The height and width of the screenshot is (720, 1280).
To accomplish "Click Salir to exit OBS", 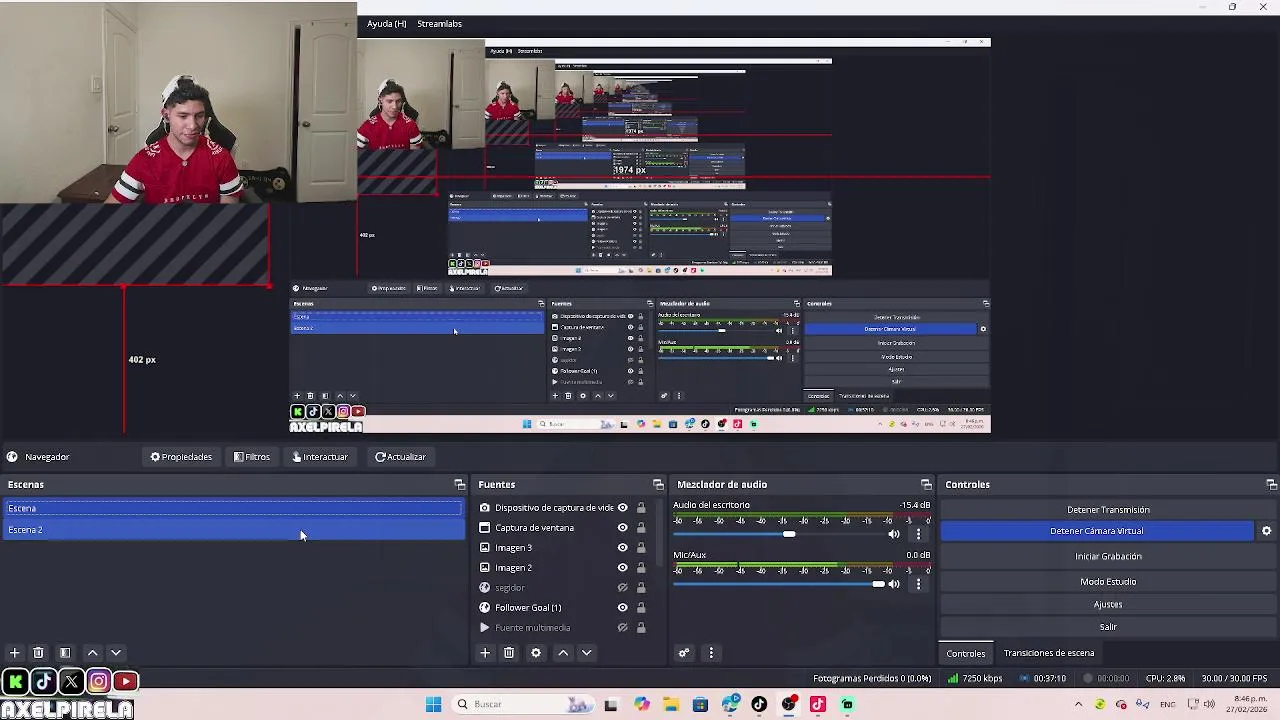I will point(1108,627).
